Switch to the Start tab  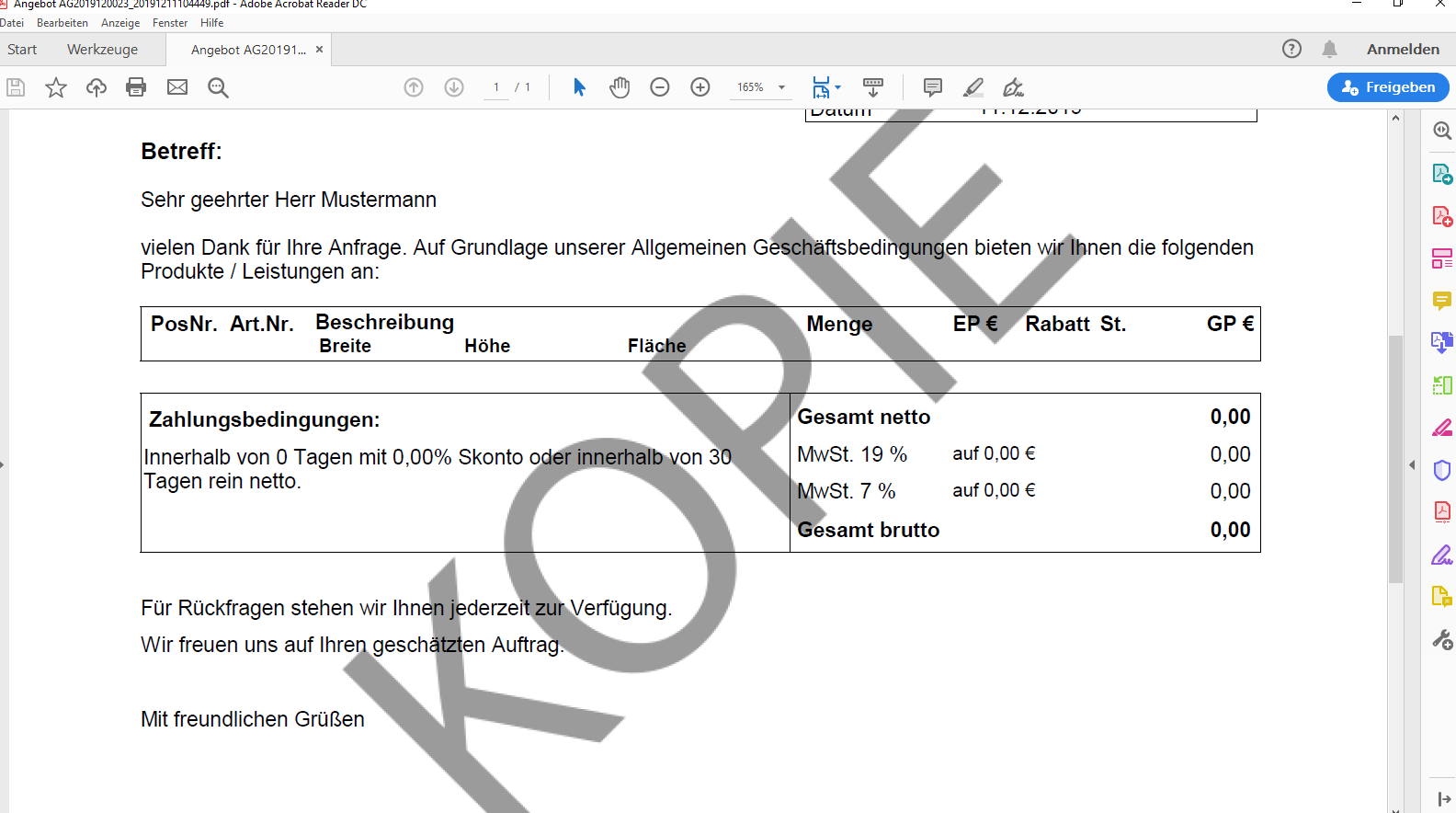22,50
